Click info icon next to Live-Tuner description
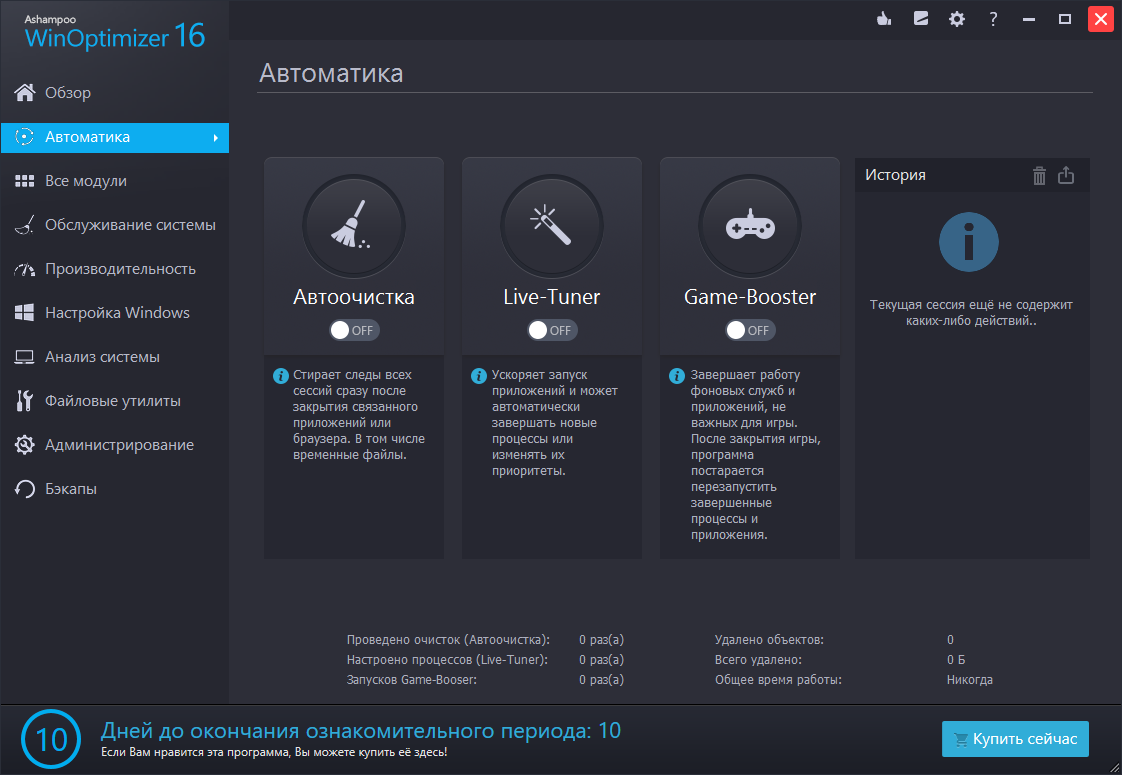Image resolution: width=1122 pixels, height=775 pixels. tap(479, 376)
